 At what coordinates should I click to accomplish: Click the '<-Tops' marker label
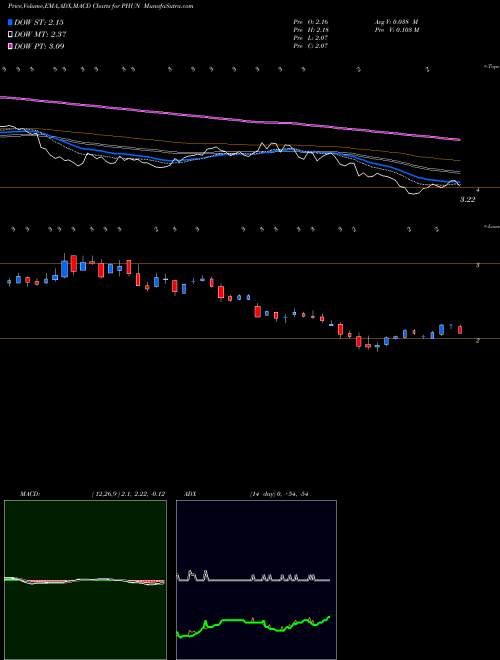[x=491, y=67]
